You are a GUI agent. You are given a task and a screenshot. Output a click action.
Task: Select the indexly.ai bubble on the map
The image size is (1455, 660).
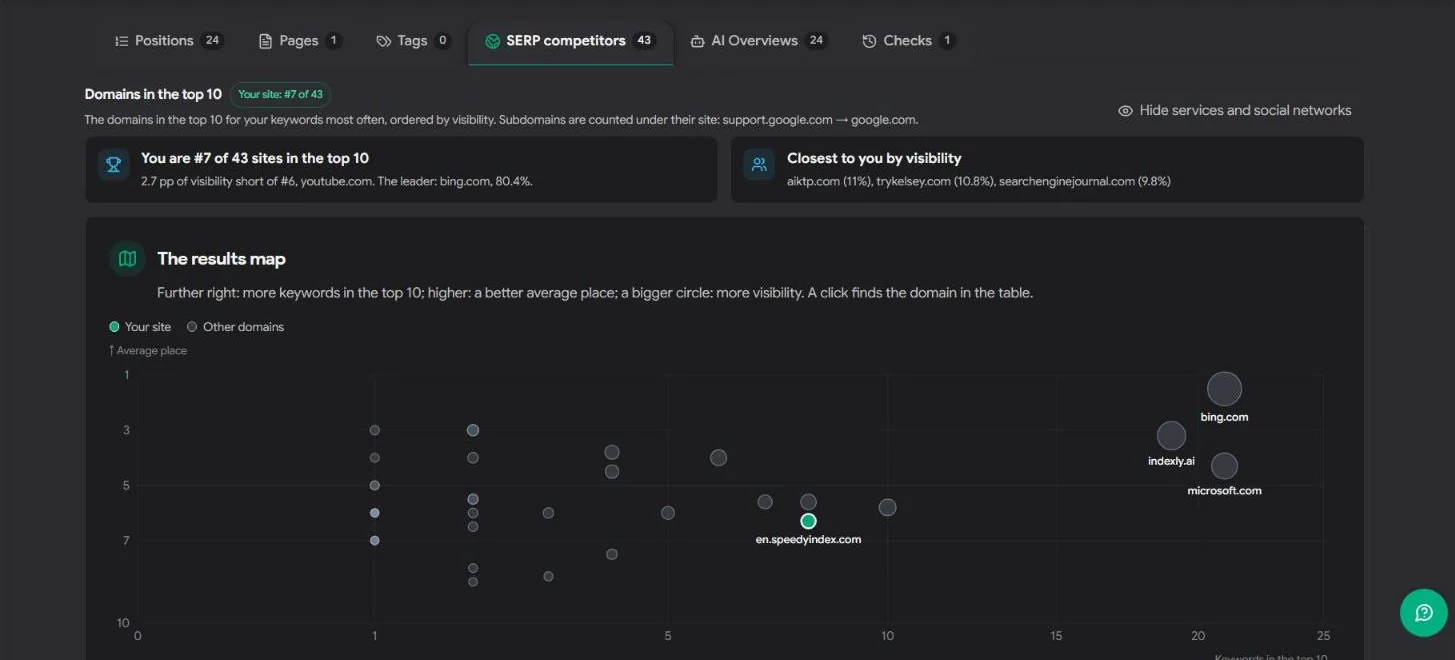(1171, 436)
